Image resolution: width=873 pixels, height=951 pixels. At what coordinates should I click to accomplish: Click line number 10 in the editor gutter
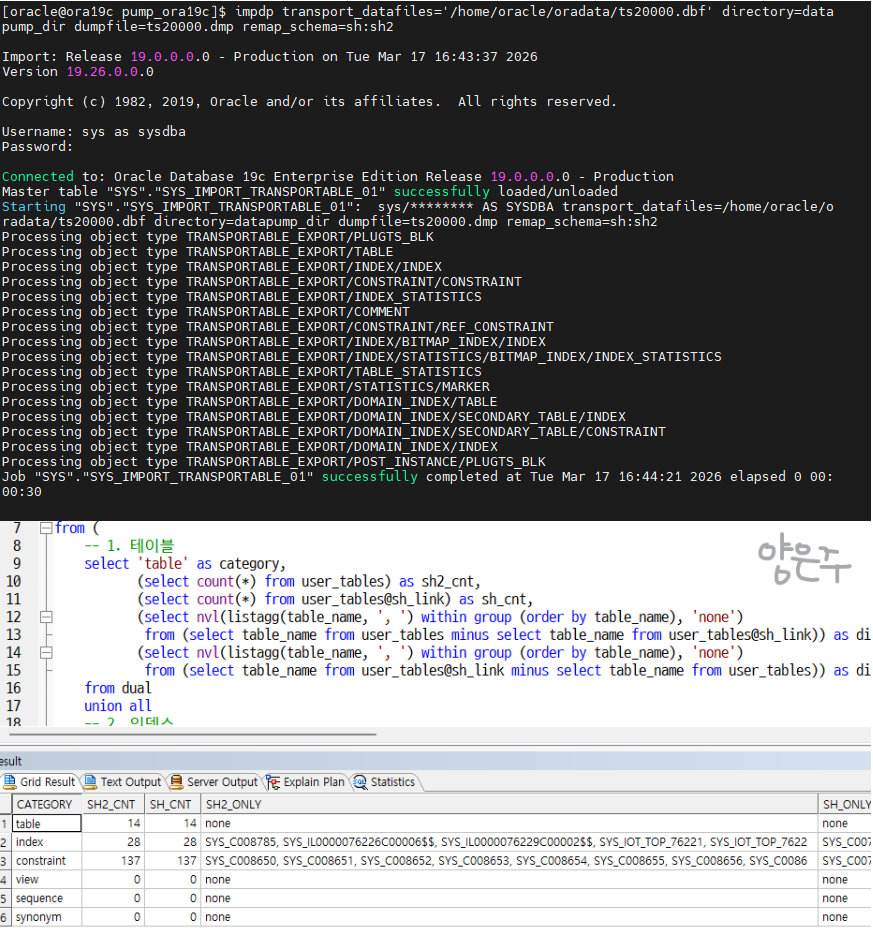tap(14, 581)
